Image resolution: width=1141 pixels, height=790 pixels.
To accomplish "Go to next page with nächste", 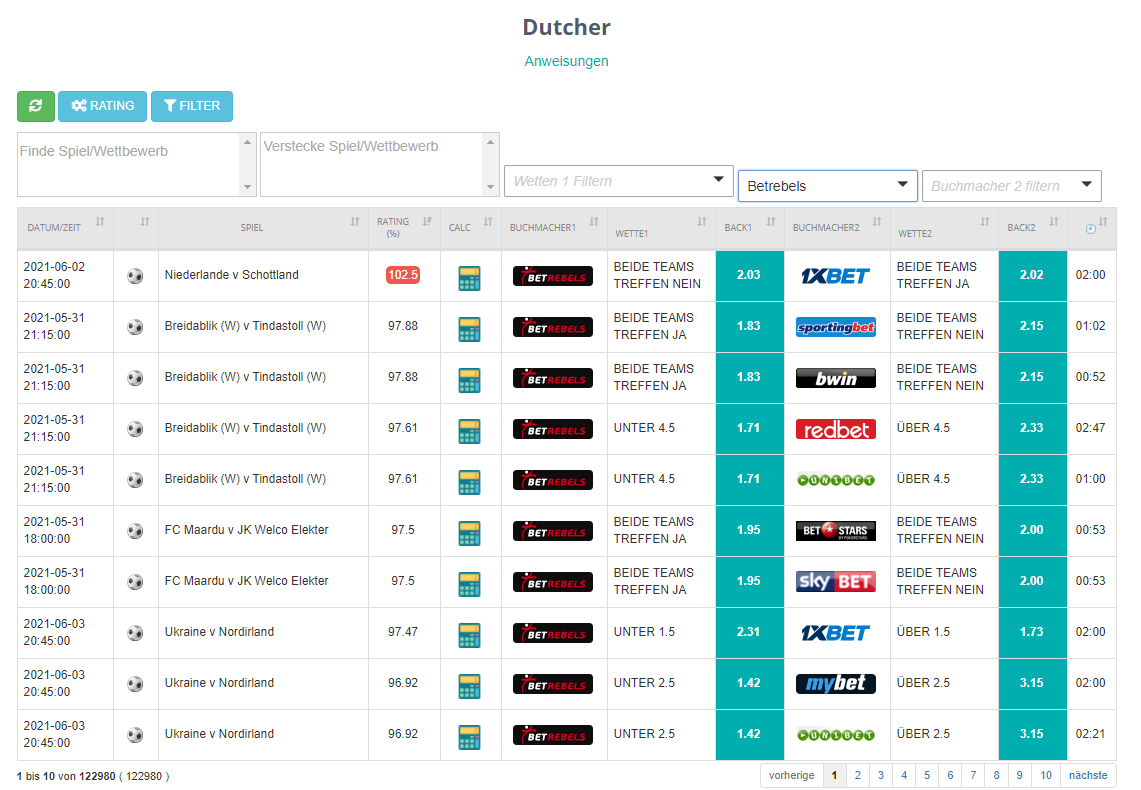I will coord(1088,775).
